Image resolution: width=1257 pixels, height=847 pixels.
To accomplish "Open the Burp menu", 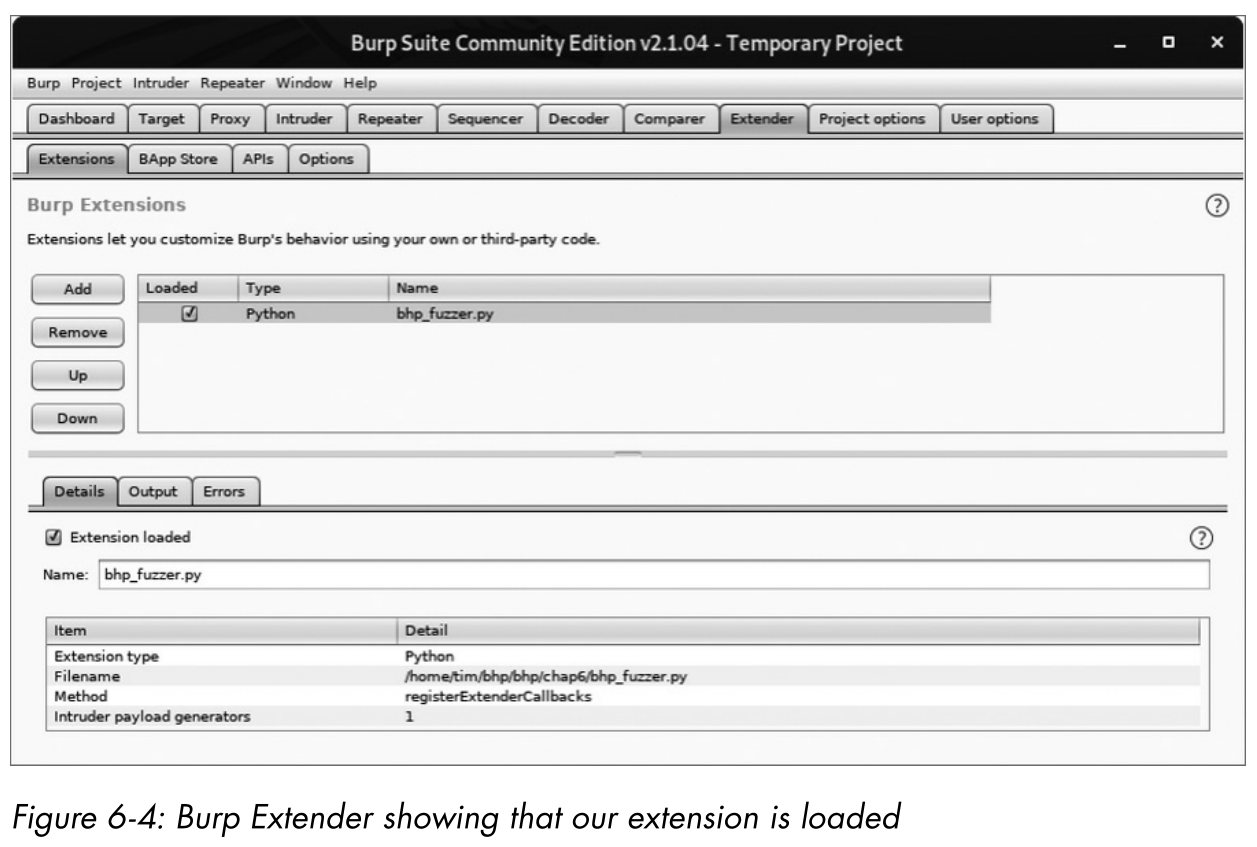I will click(x=44, y=83).
